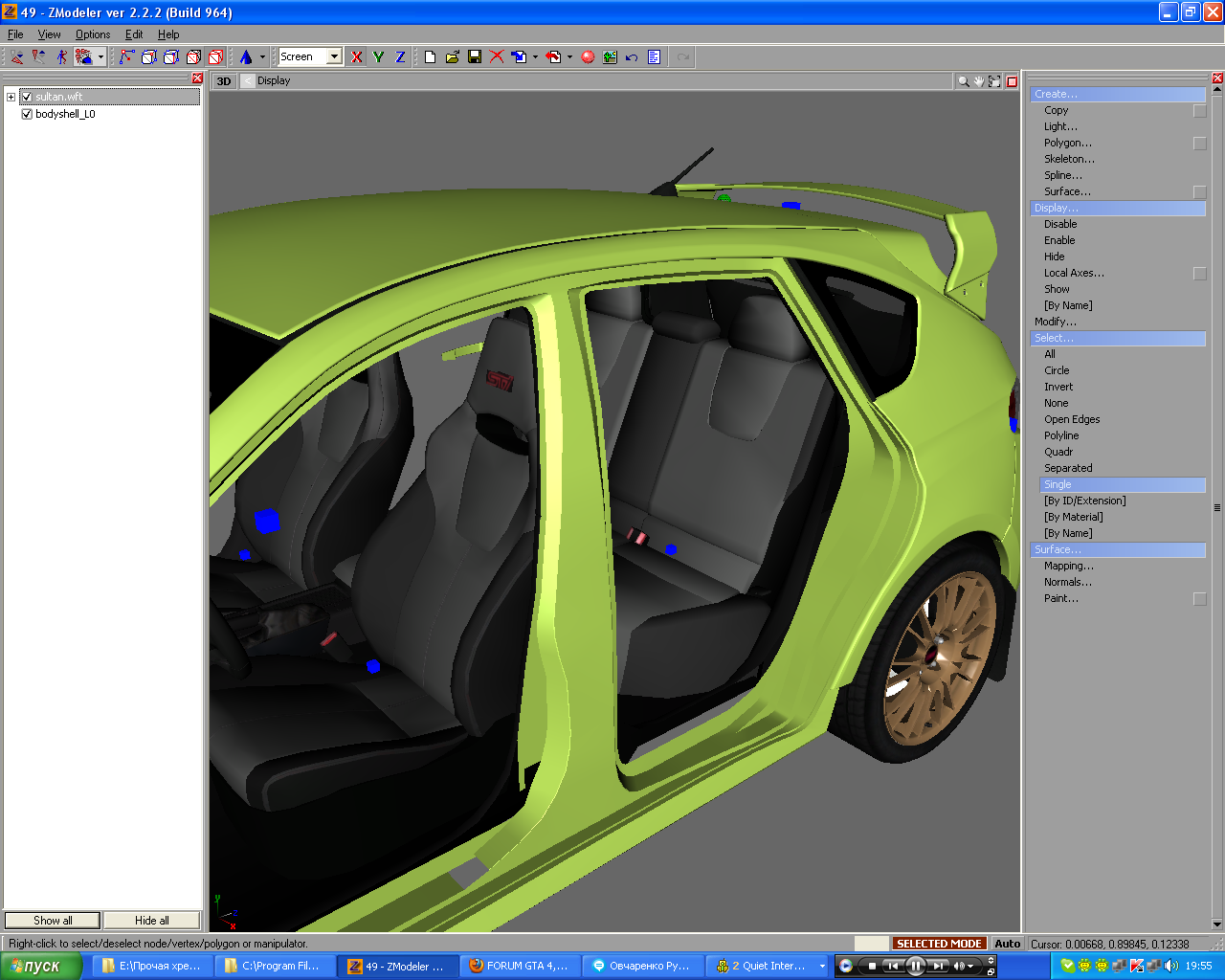The height and width of the screenshot is (980, 1225).
Task: Uncheck the bodyshell_L0 visibility checkbox
Action: (x=27, y=114)
